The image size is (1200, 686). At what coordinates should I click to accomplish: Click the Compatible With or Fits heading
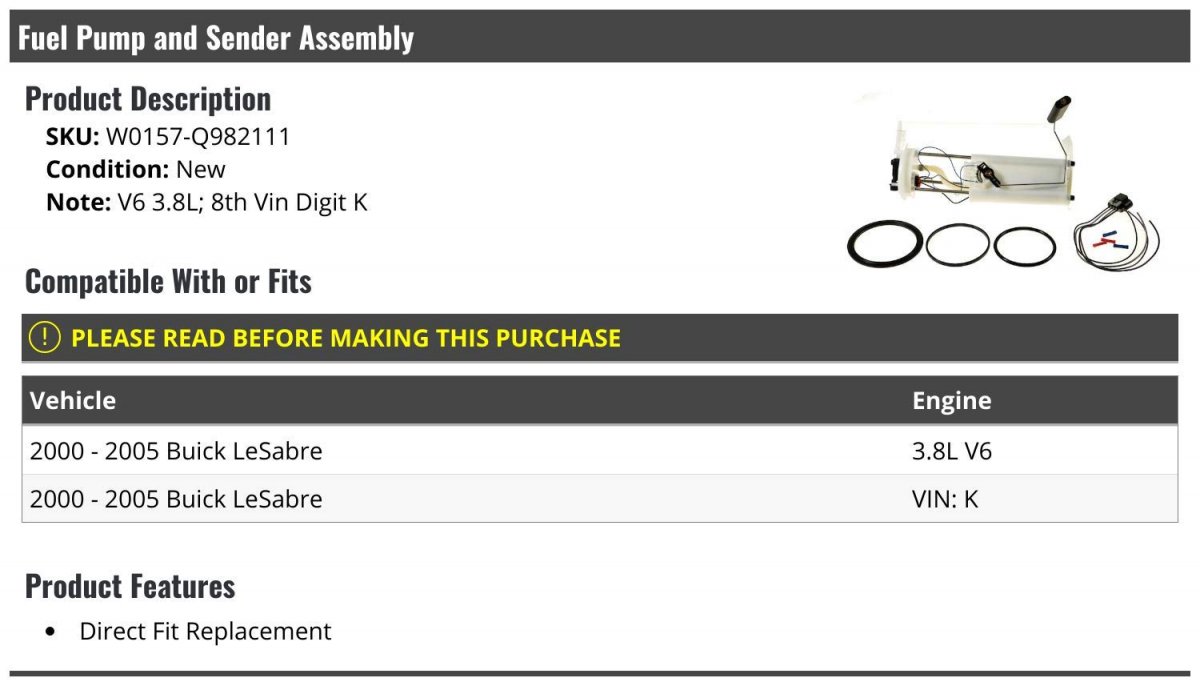pos(168,281)
